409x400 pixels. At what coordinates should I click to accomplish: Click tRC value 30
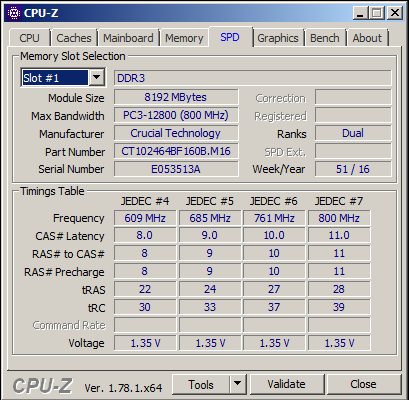click(x=145, y=307)
